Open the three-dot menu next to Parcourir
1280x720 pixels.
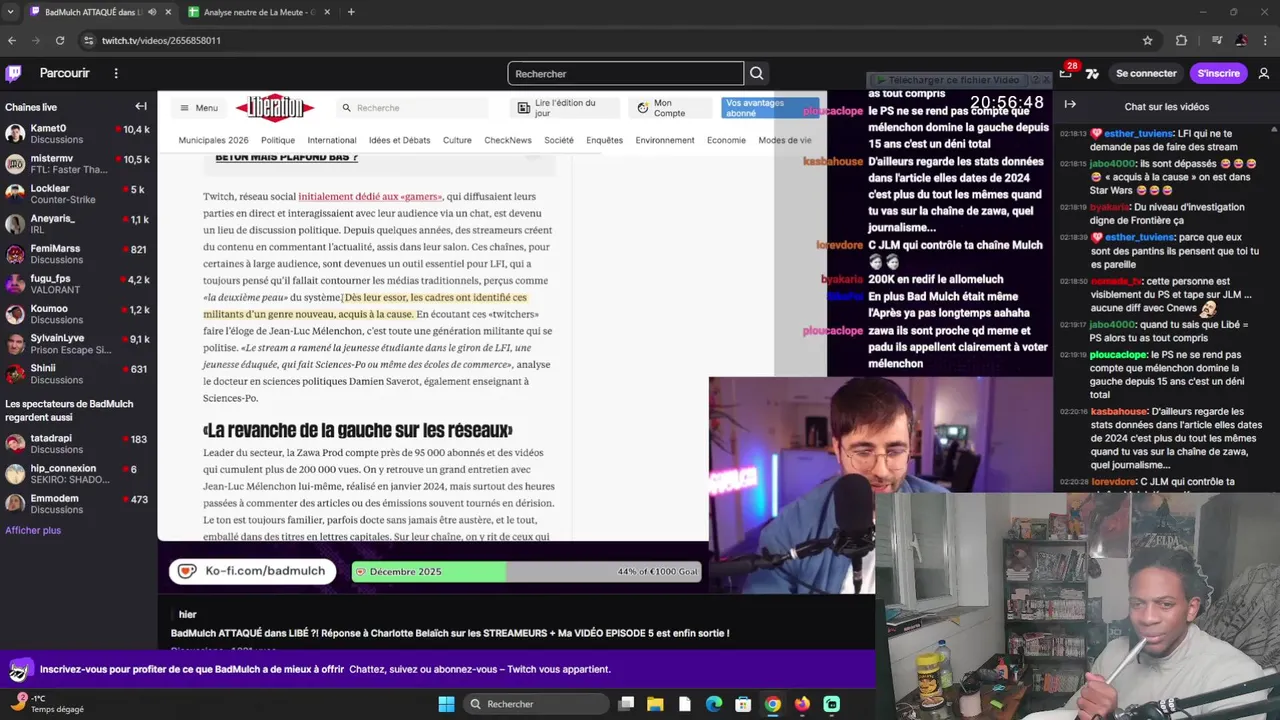(116, 73)
